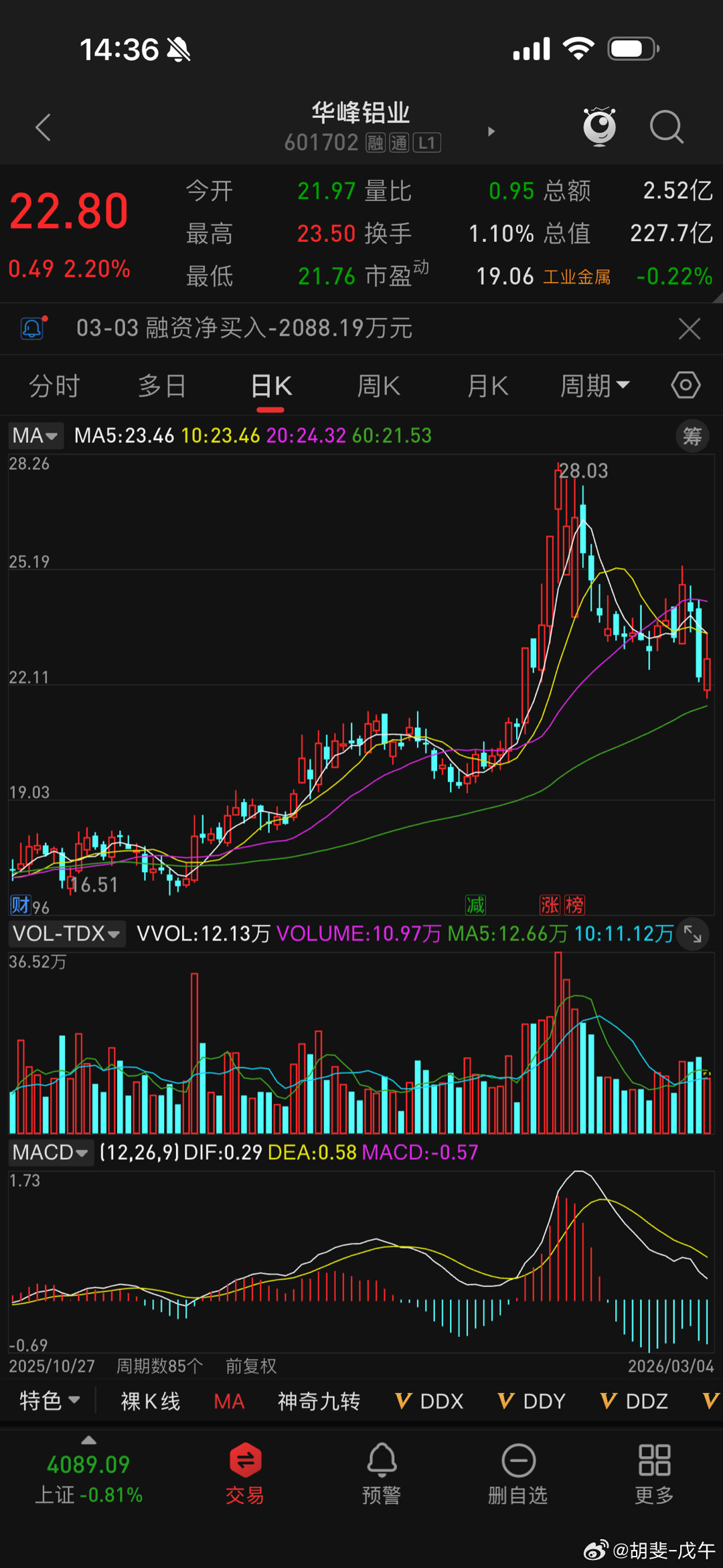Open the VOL-TDX indicator dropdown
The height and width of the screenshot is (1568, 723).
[66, 933]
